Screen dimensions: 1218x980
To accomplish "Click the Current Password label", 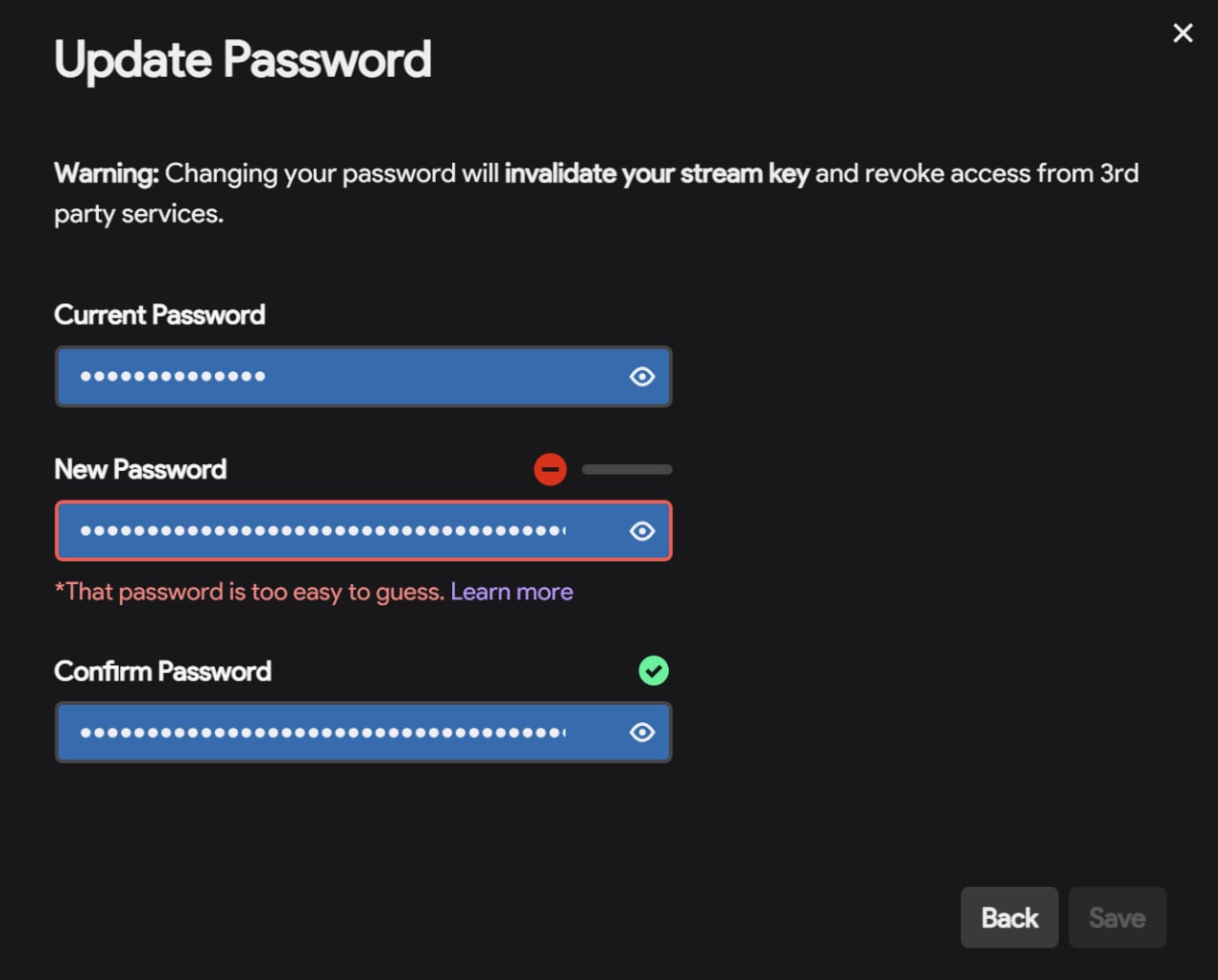I will 160,315.
